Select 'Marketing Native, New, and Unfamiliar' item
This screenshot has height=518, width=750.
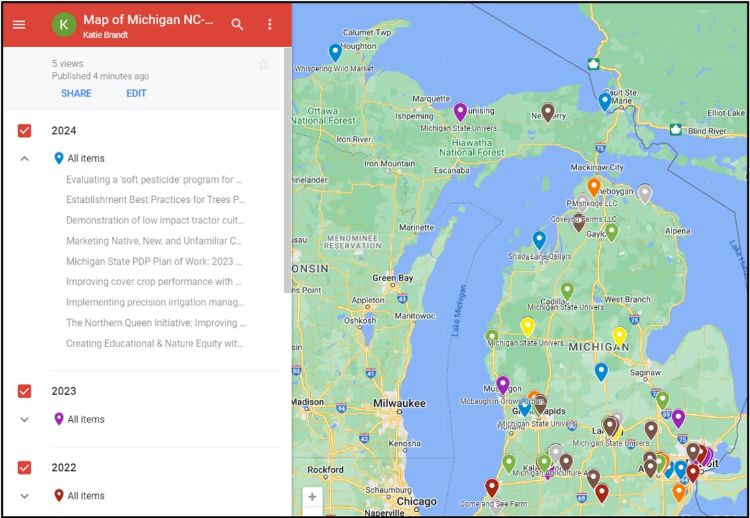(154, 241)
